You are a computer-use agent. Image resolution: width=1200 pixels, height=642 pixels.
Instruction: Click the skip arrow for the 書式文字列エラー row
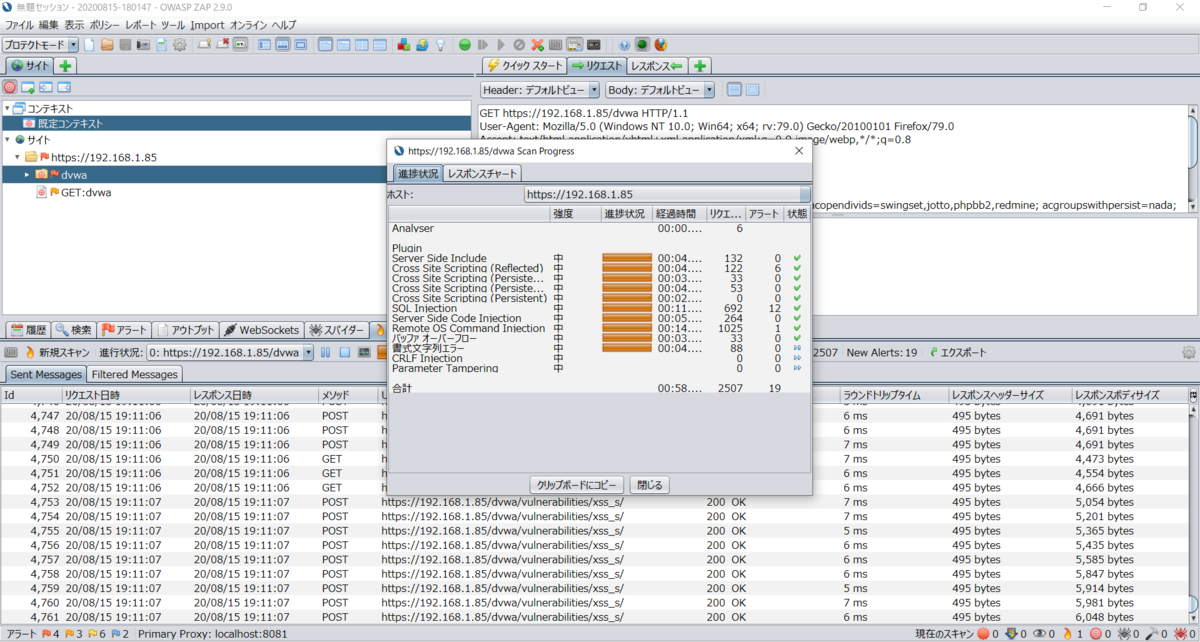797,348
